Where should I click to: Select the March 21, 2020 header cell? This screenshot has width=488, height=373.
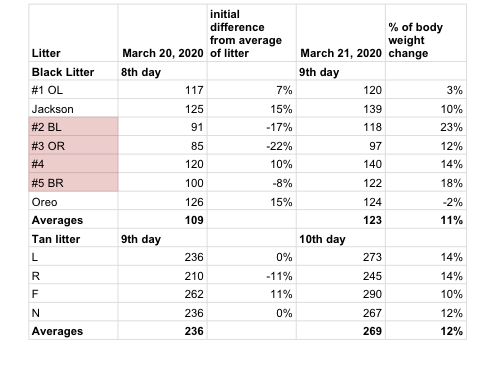[x=341, y=33]
